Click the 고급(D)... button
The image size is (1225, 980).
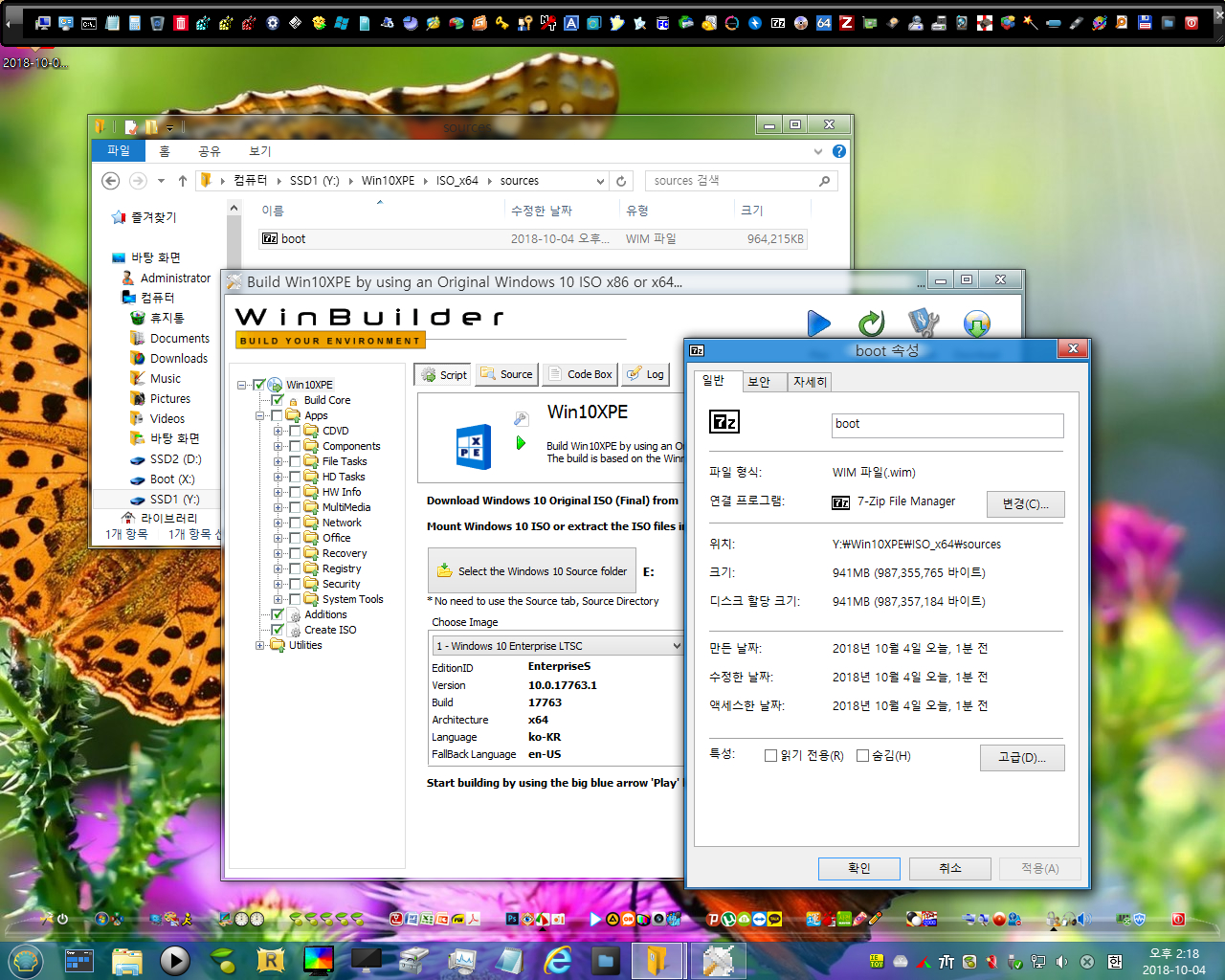pos(1022,757)
